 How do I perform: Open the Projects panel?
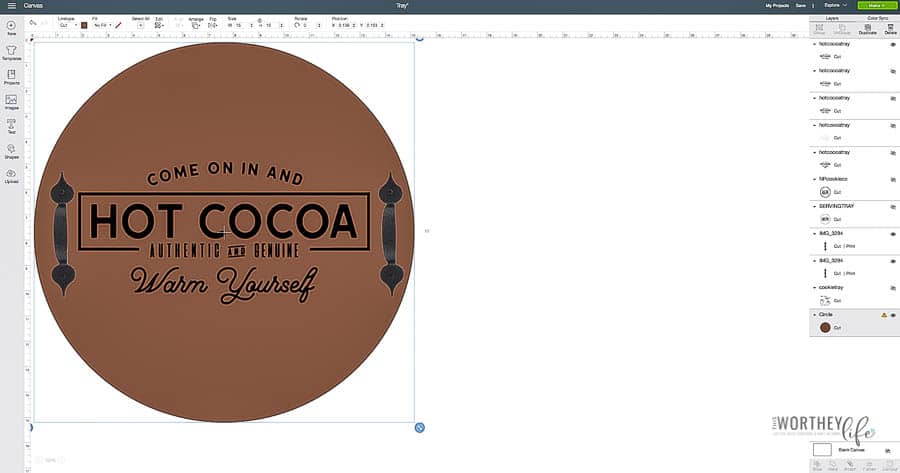pyautogui.click(x=11, y=76)
